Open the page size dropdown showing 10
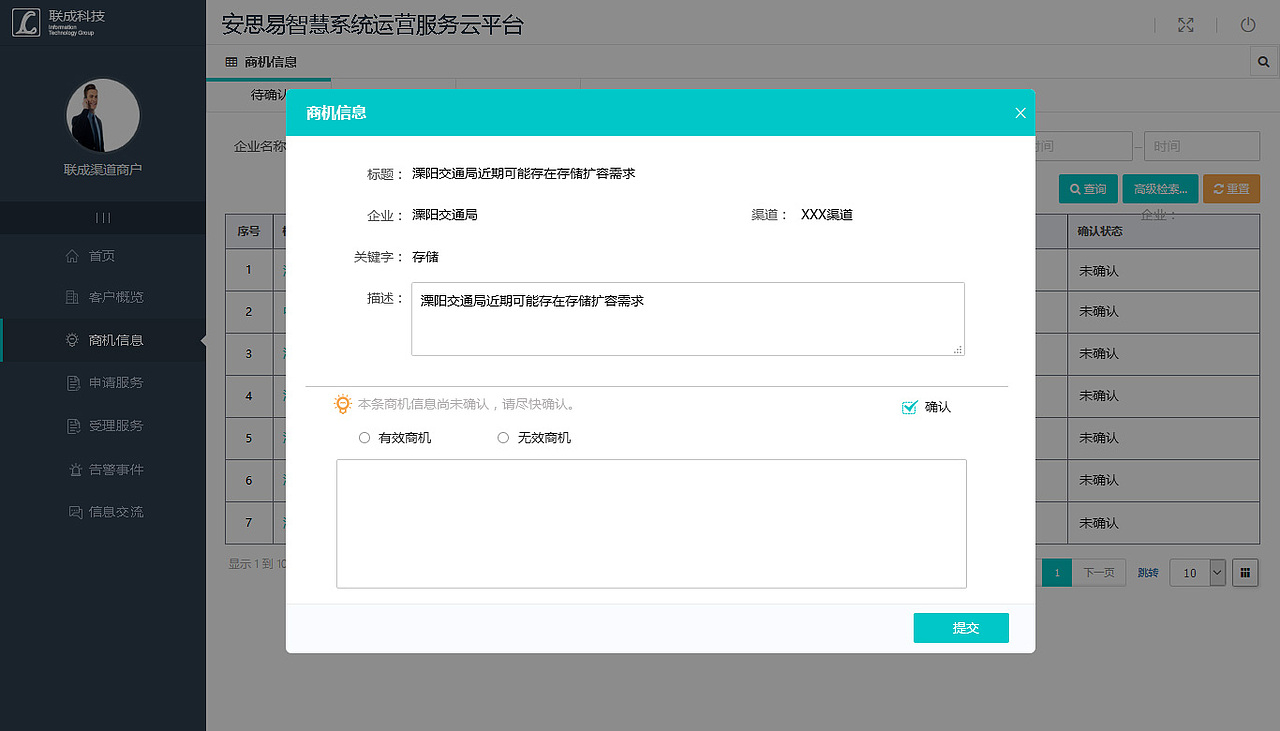The height and width of the screenshot is (731, 1280). coord(1197,572)
